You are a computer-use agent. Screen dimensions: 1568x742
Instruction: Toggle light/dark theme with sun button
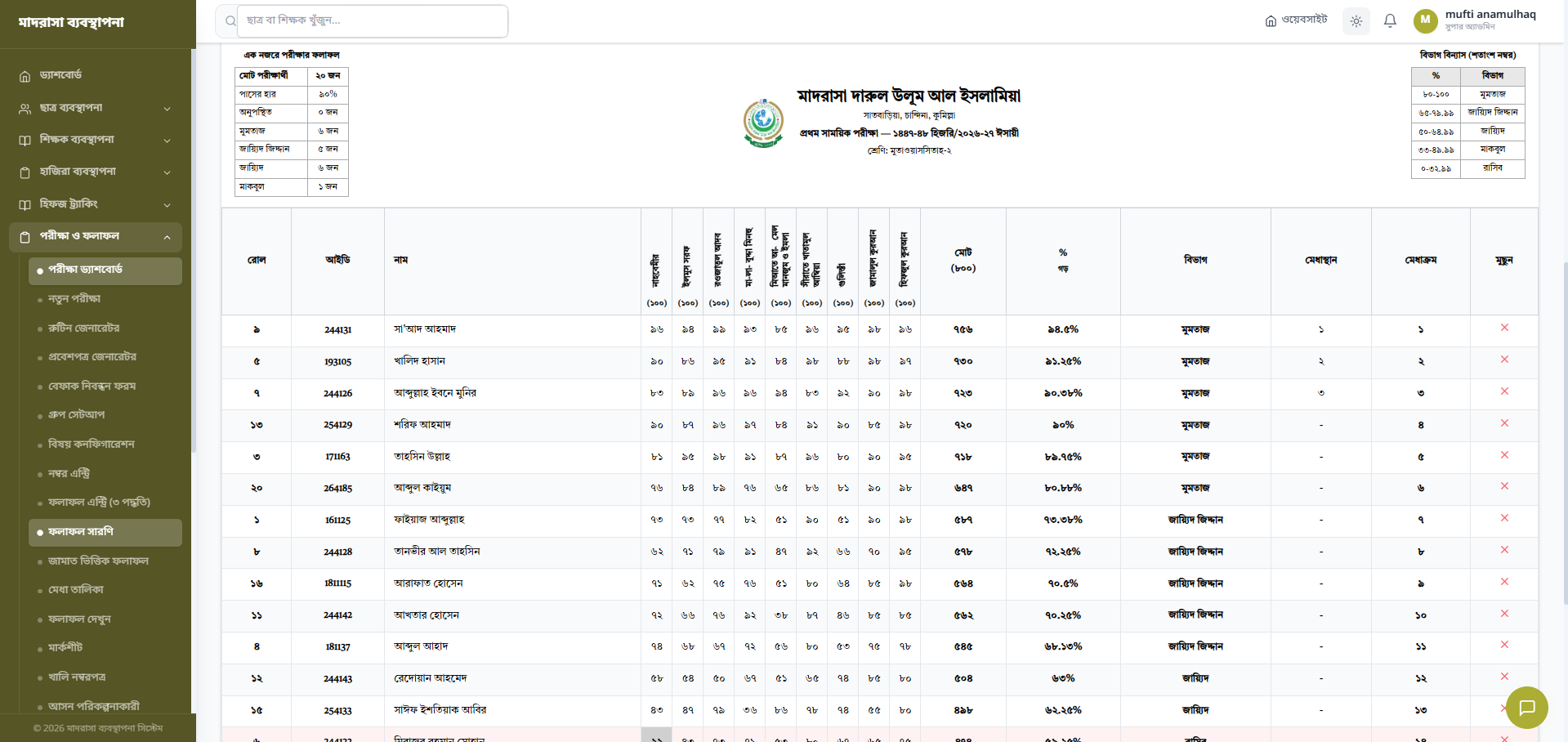(1356, 21)
